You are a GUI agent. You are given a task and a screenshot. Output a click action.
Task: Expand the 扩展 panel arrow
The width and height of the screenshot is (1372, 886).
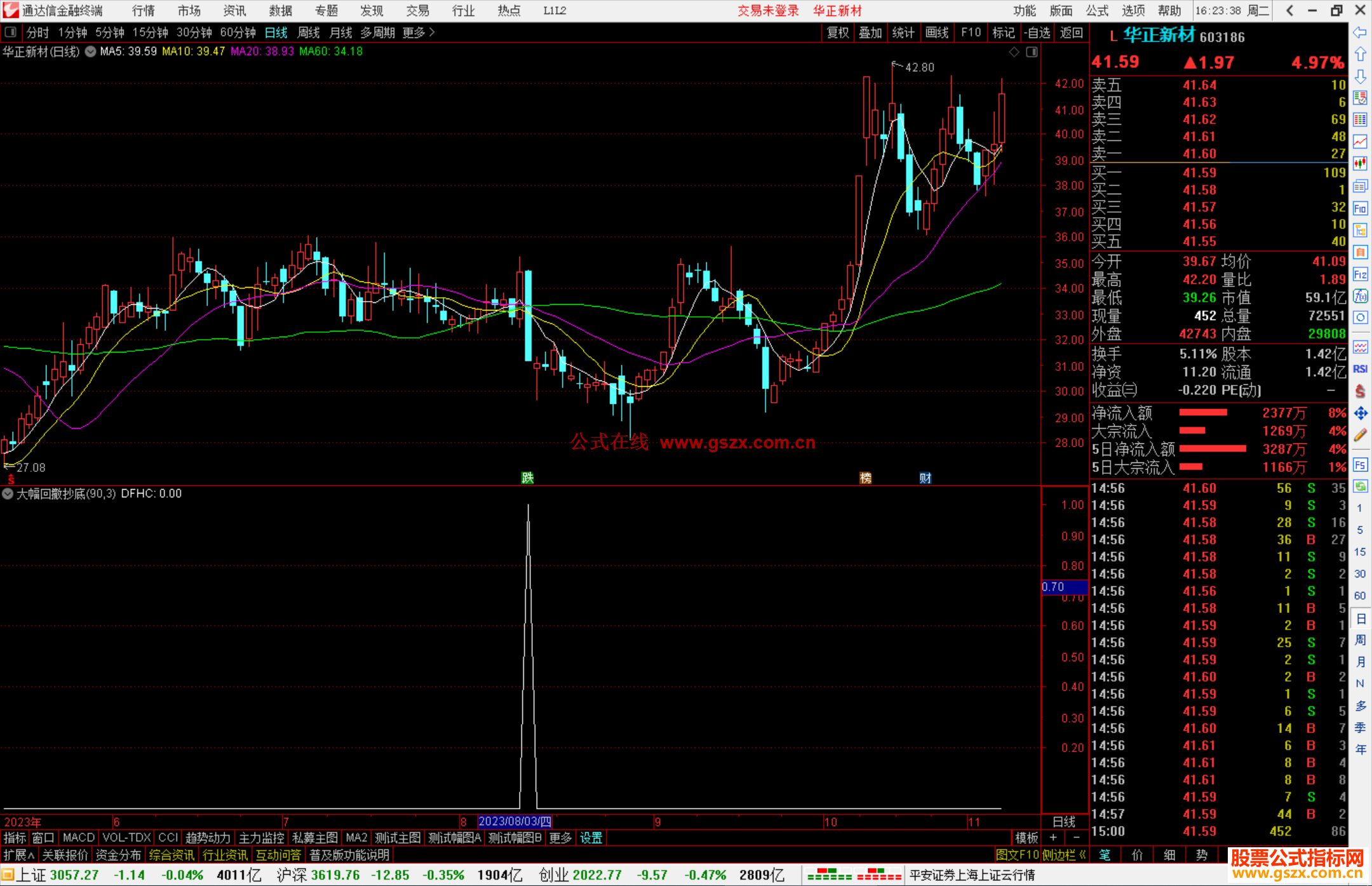[19, 855]
